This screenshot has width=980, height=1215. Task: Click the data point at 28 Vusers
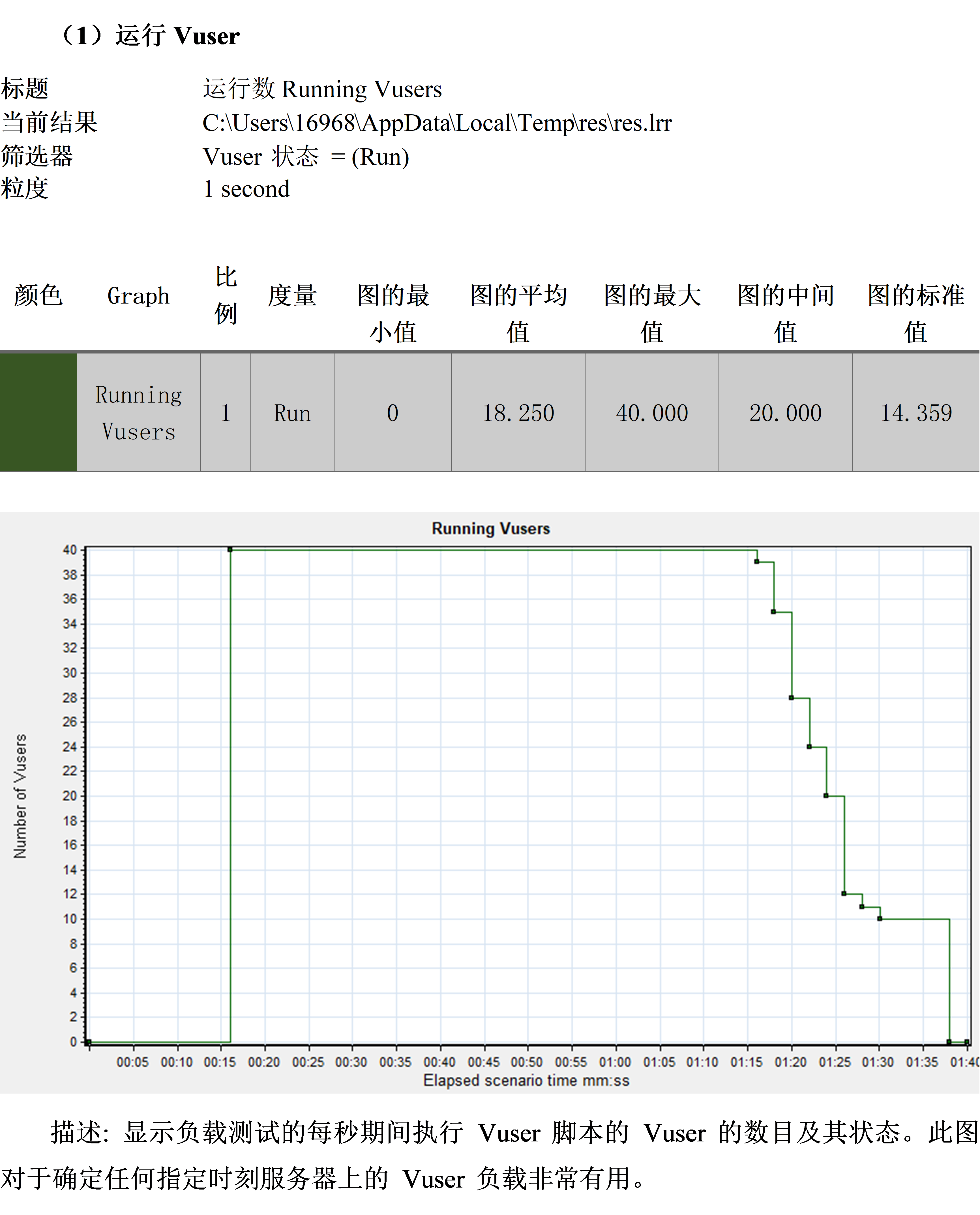[792, 698]
